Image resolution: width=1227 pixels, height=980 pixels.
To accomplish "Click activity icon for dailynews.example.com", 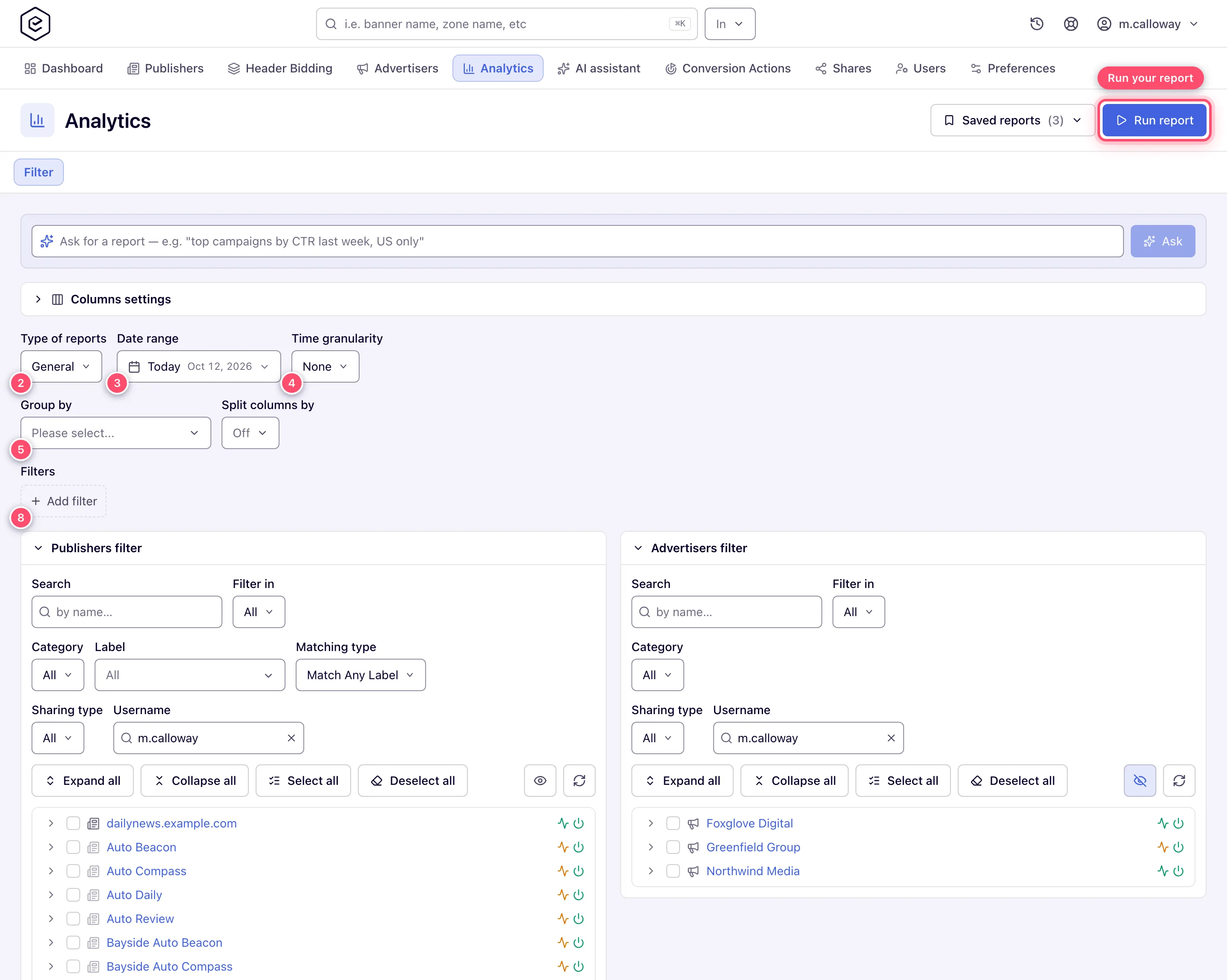I will point(563,824).
